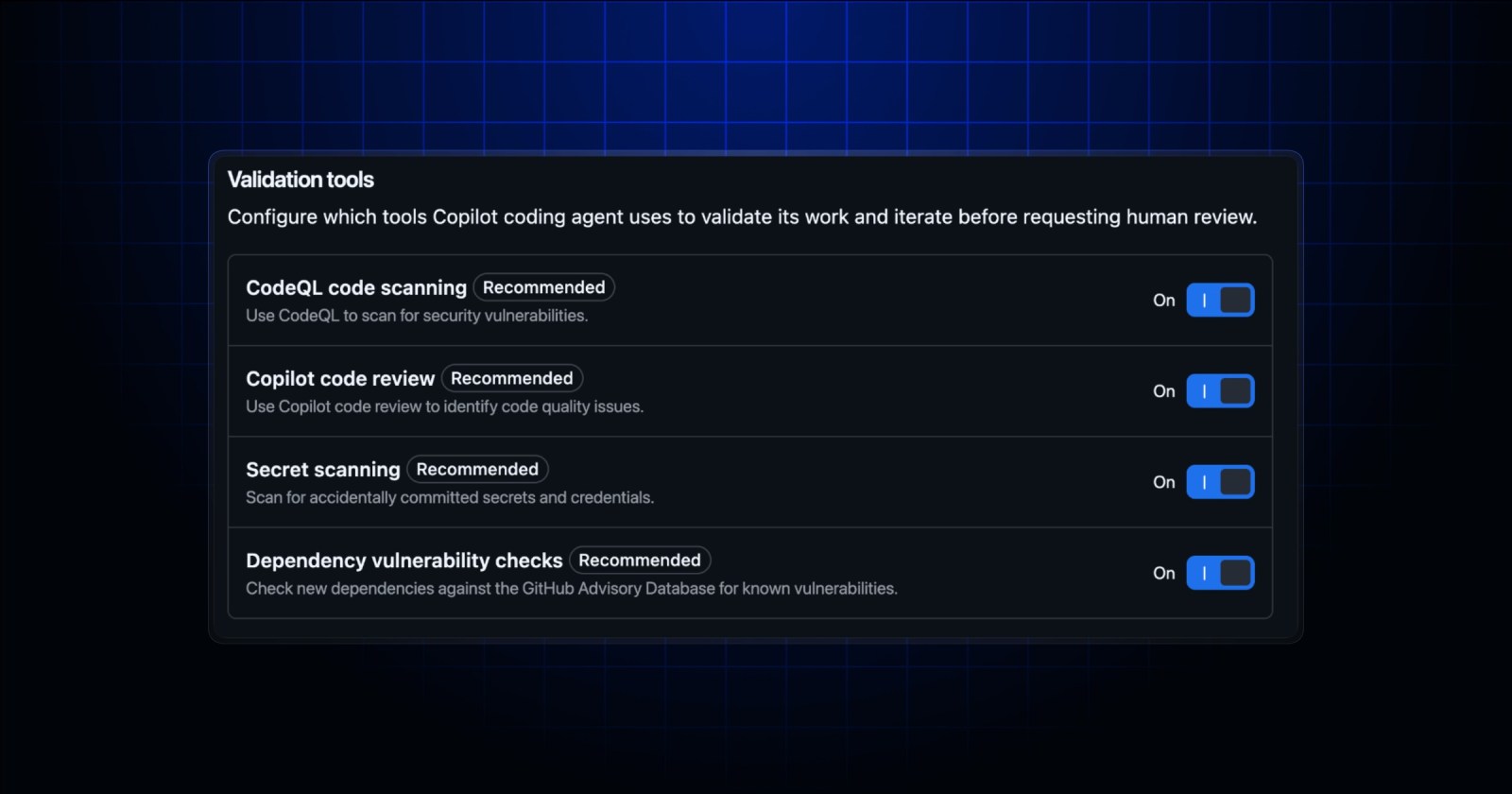Switch off Dependency vulnerability checks toggle

coord(1220,573)
